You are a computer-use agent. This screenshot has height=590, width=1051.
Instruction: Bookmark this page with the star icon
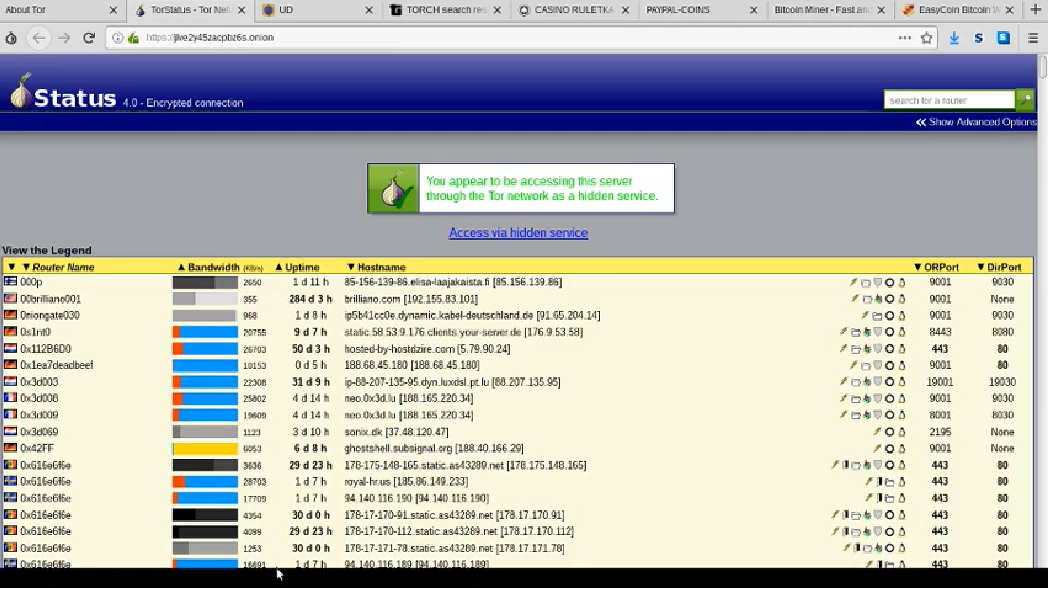(926, 38)
